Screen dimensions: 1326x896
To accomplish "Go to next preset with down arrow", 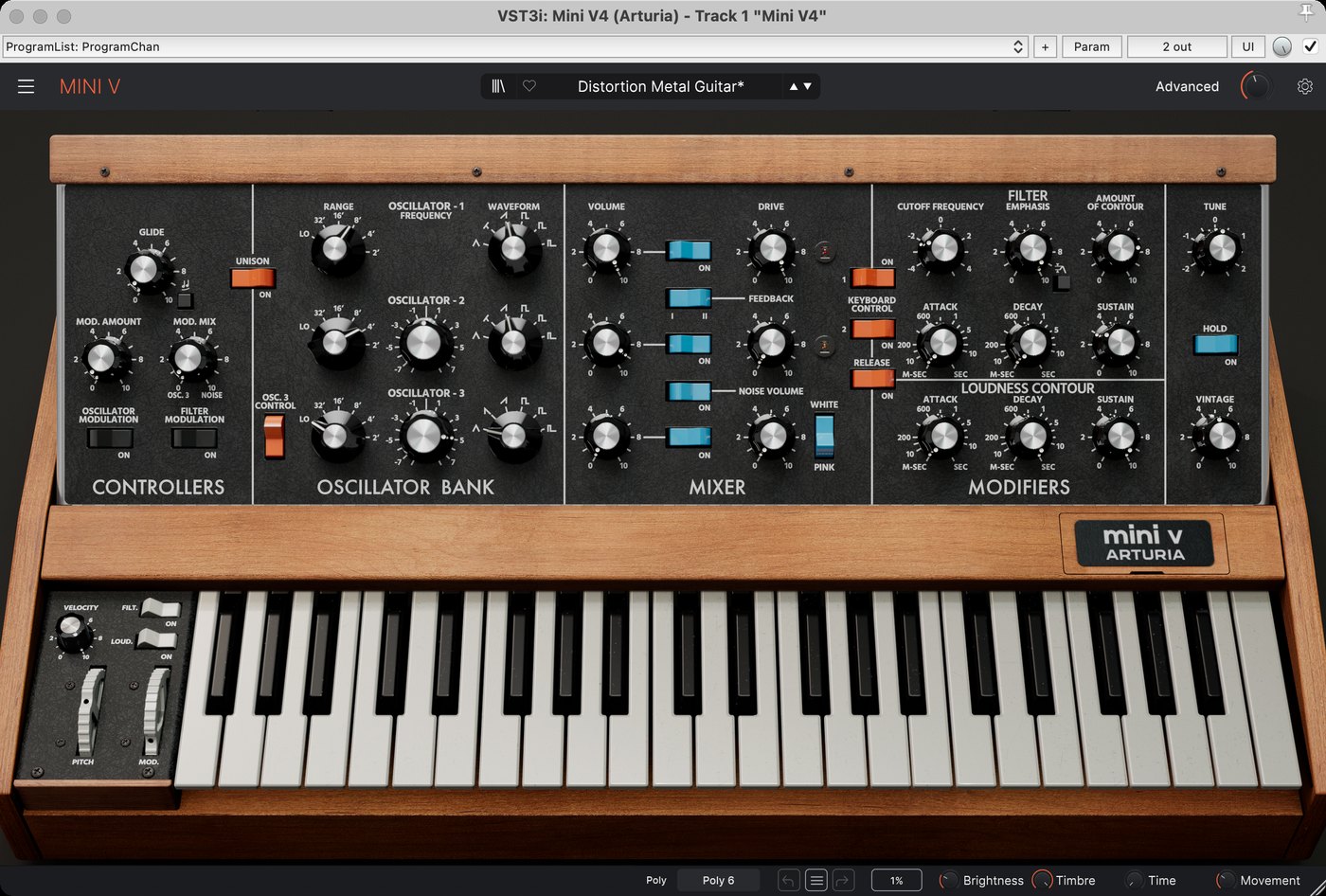I will 808,86.
